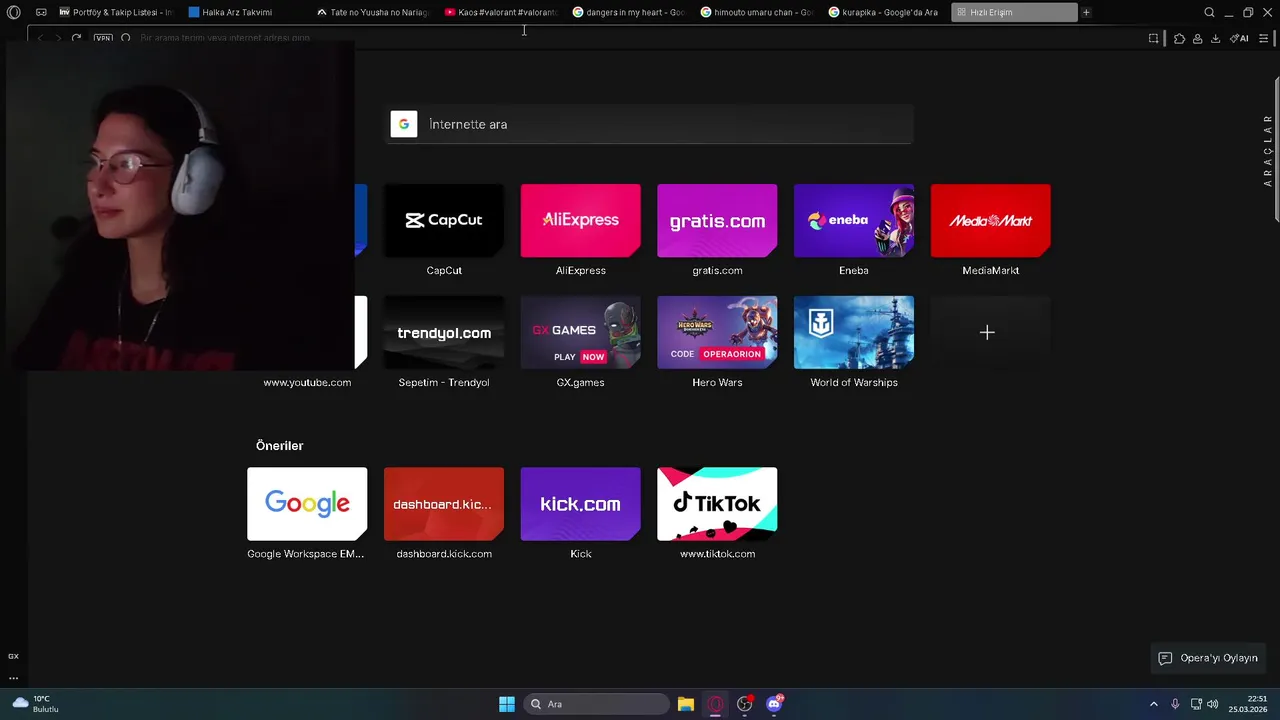
Task: Open the AI assistant icon
Action: pyautogui.click(x=1239, y=38)
